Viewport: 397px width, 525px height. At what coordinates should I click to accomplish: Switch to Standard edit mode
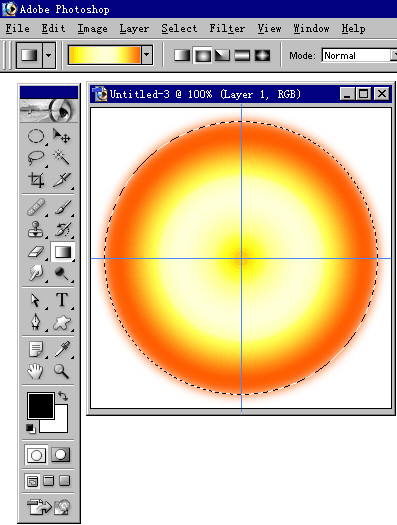pos(36,455)
